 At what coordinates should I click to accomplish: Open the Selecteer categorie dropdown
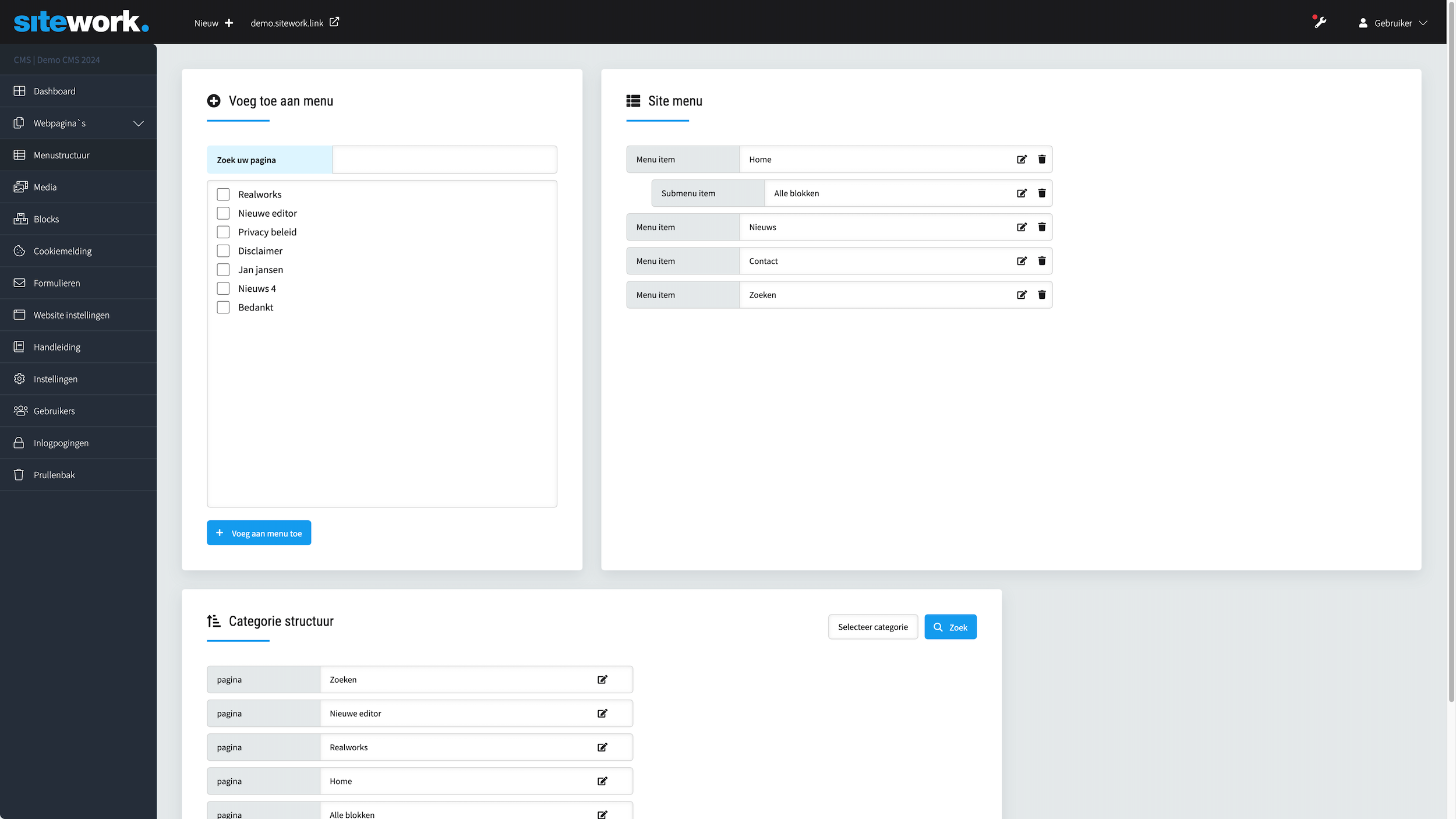[872, 627]
